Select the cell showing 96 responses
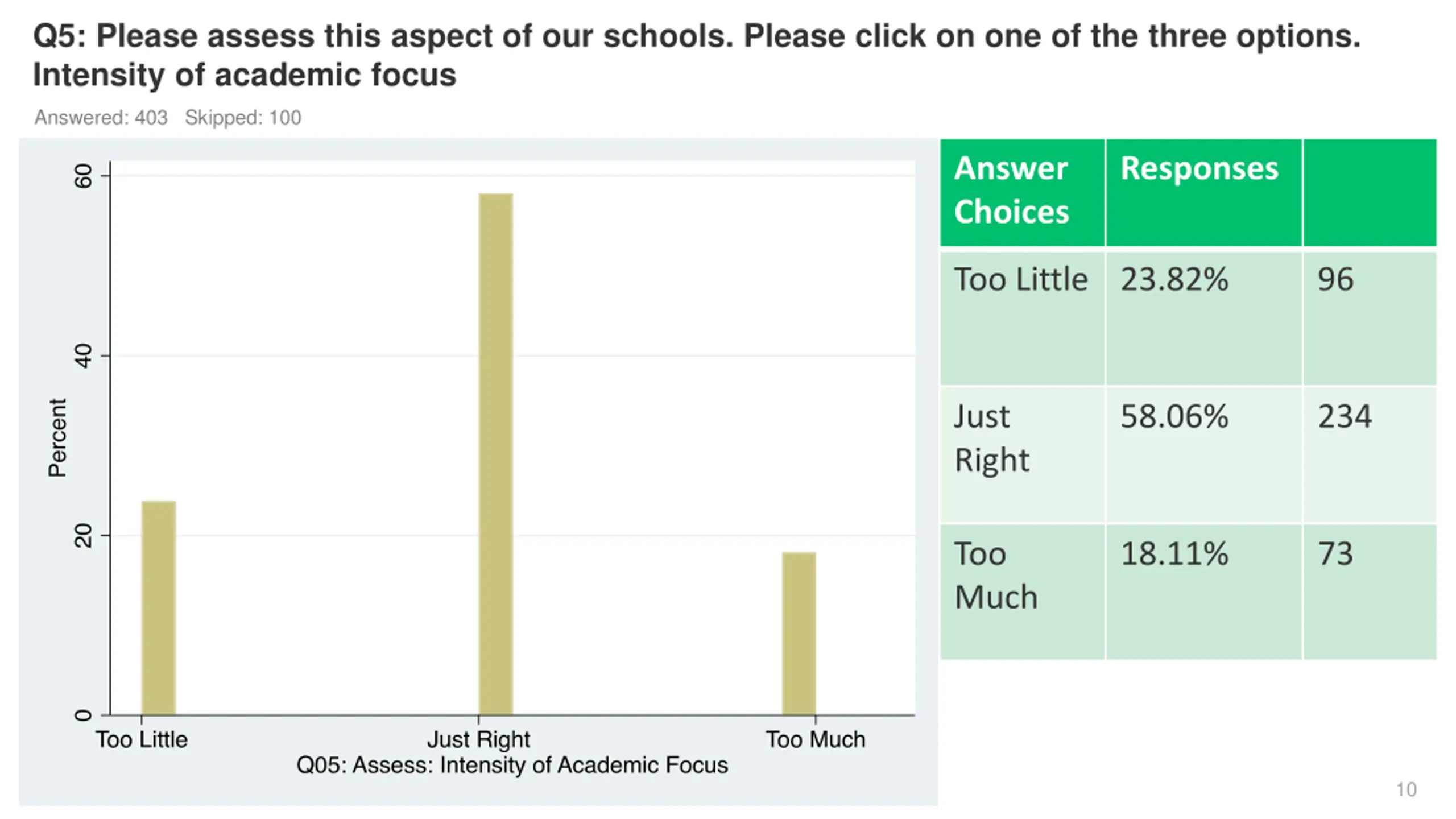 coord(1370,318)
